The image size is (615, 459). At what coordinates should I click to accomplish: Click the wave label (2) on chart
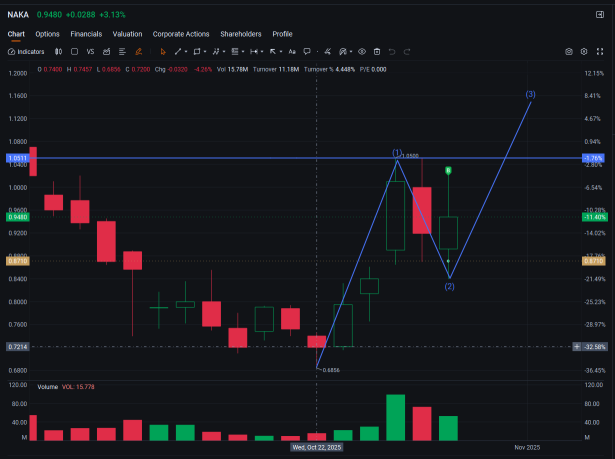point(449,287)
